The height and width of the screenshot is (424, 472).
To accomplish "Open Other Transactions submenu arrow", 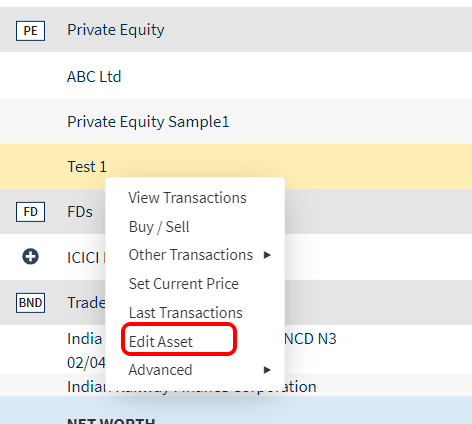I will [x=267, y=255].
